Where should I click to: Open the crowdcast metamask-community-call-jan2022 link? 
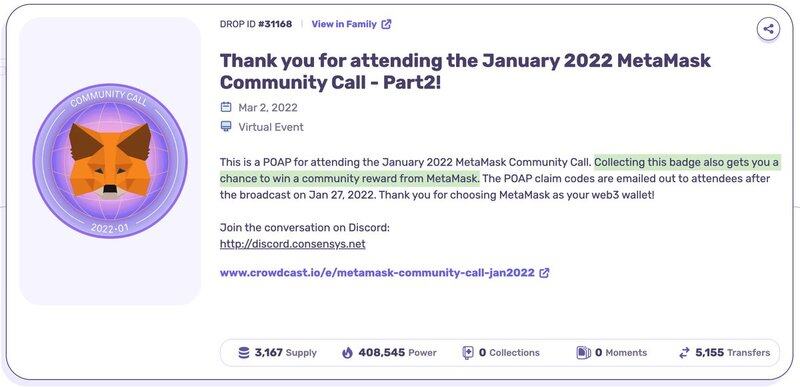pos(377,273)
